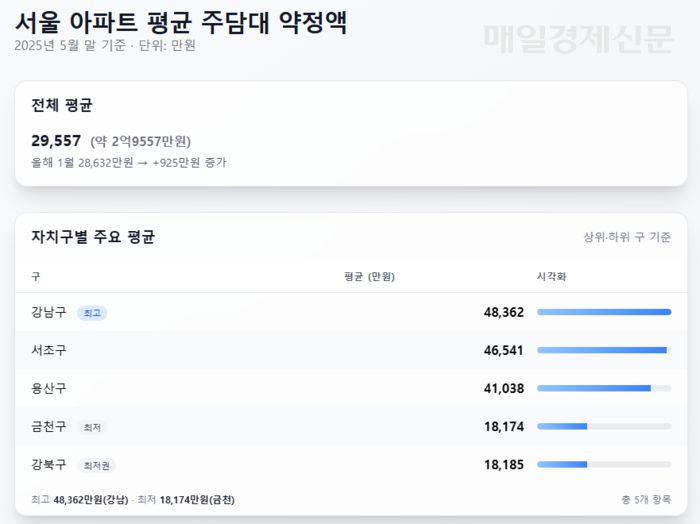Select the 용산구 progress bar

[604, 388]
